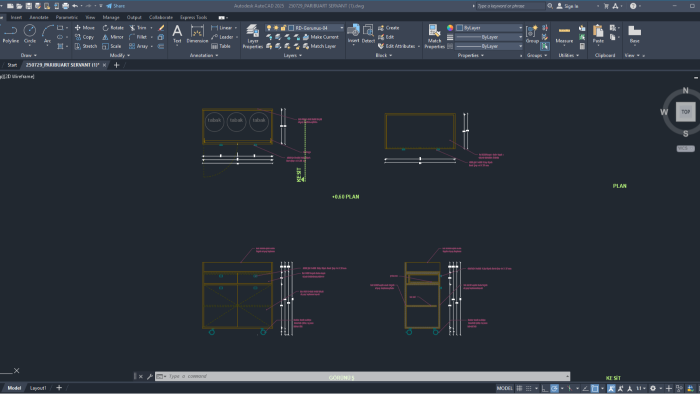Image resolution: width=700 pixels, height=394 pixels.
Task: Toggle snap mode in status bar
Action: (529, 388)
